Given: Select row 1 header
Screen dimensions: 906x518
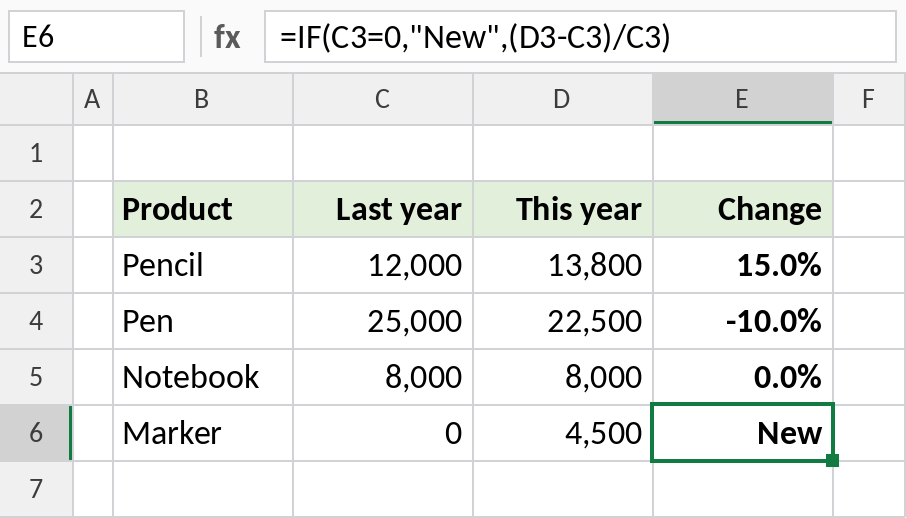Looking at the screenshot, I should (x=36, y=153).
